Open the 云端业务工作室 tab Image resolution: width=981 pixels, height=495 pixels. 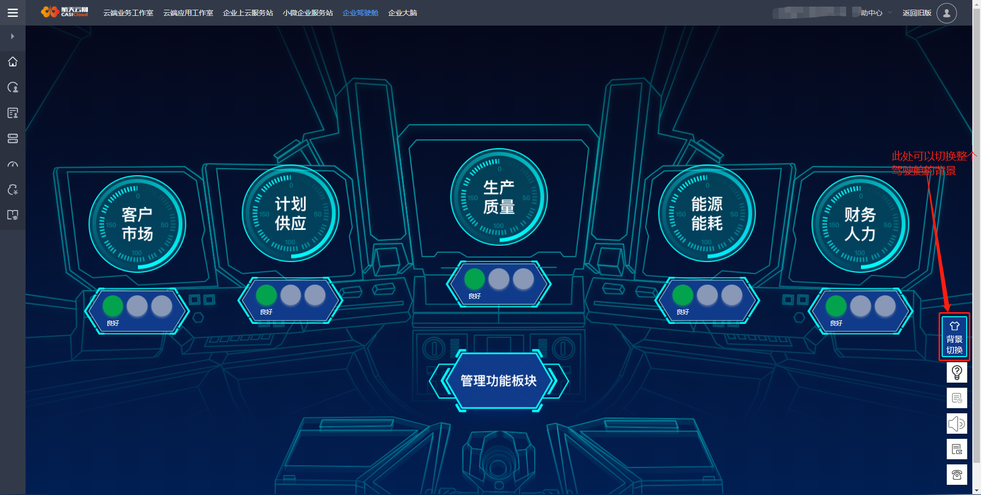tap(128, 13)
